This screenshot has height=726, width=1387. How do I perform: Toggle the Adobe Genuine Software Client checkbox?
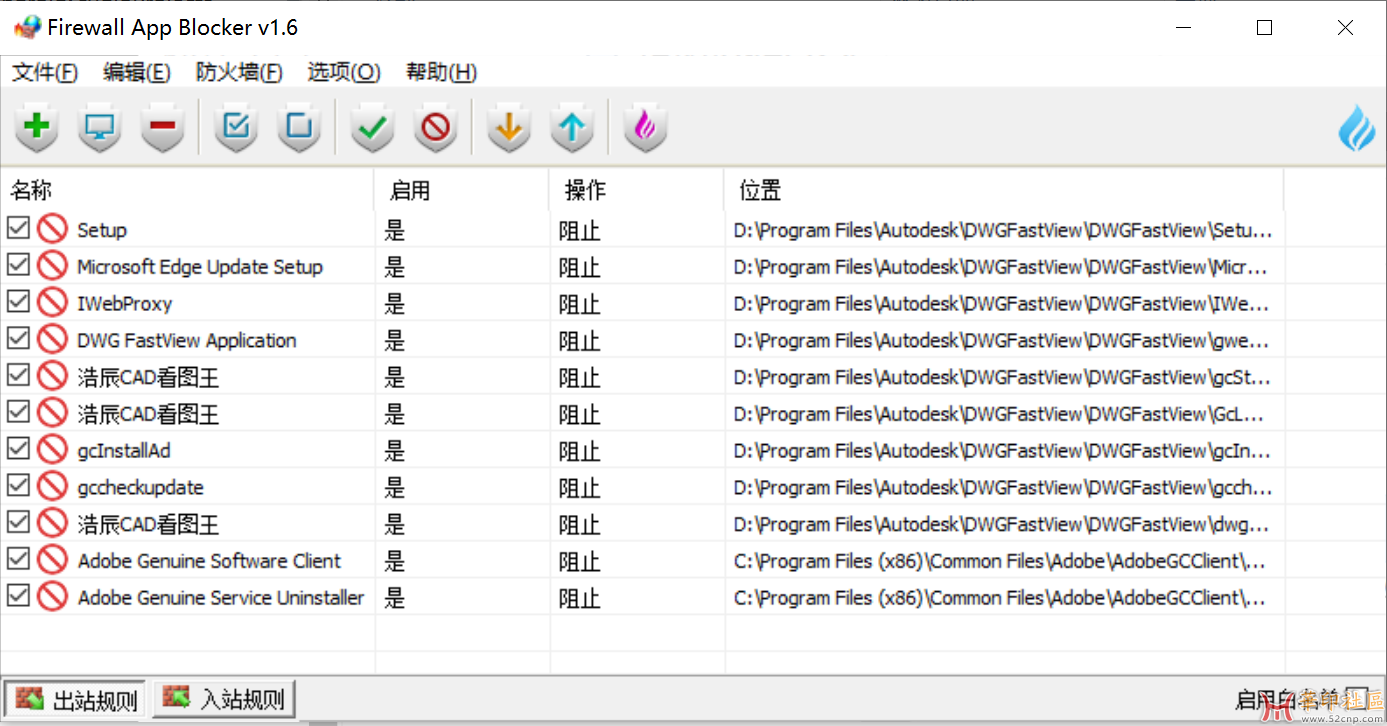click(x=18, y=559)
